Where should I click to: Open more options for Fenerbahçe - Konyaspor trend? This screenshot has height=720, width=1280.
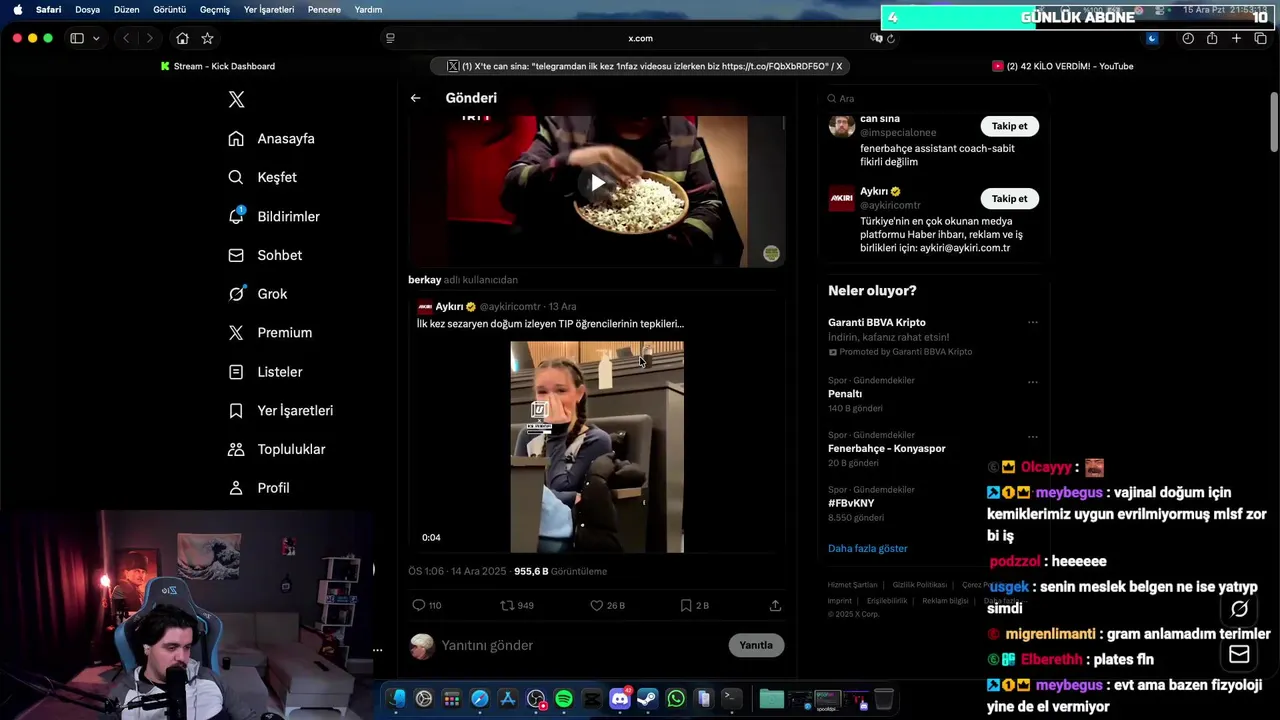[x=1033, y=436]
